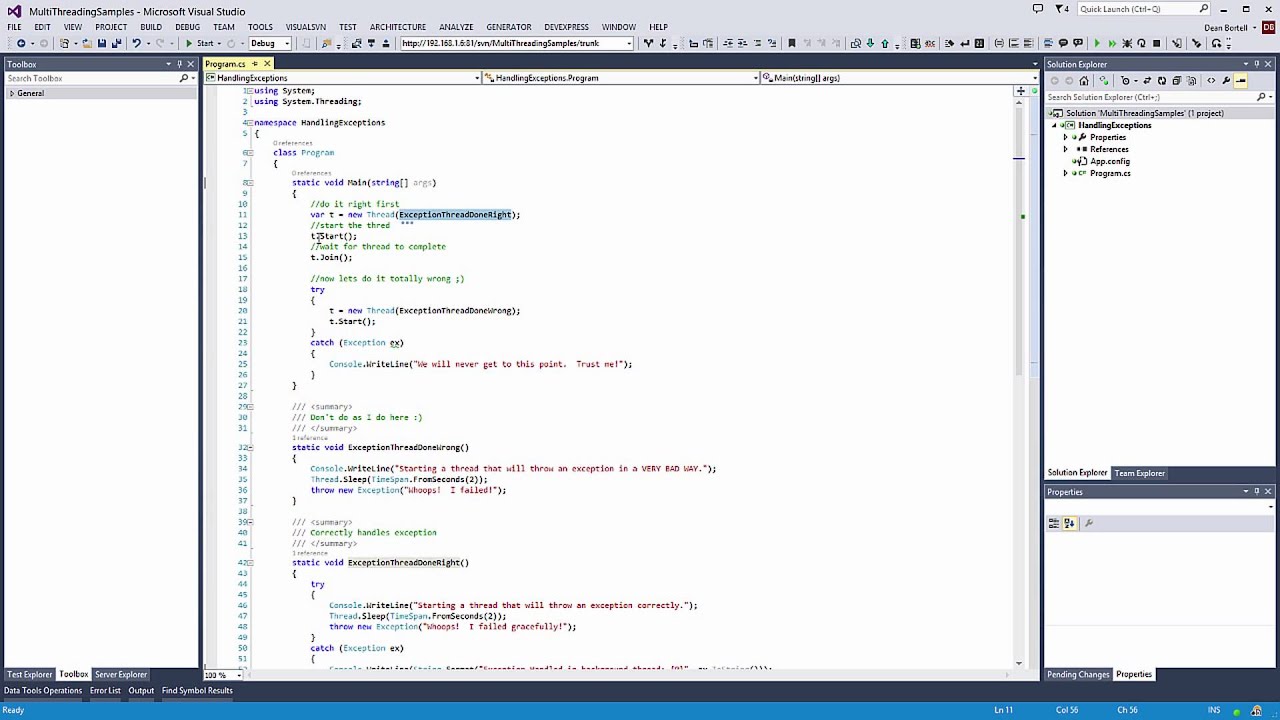Switch to the Server Explorer tab
This screenshot has height=720, width=1280.
(121, 675)
